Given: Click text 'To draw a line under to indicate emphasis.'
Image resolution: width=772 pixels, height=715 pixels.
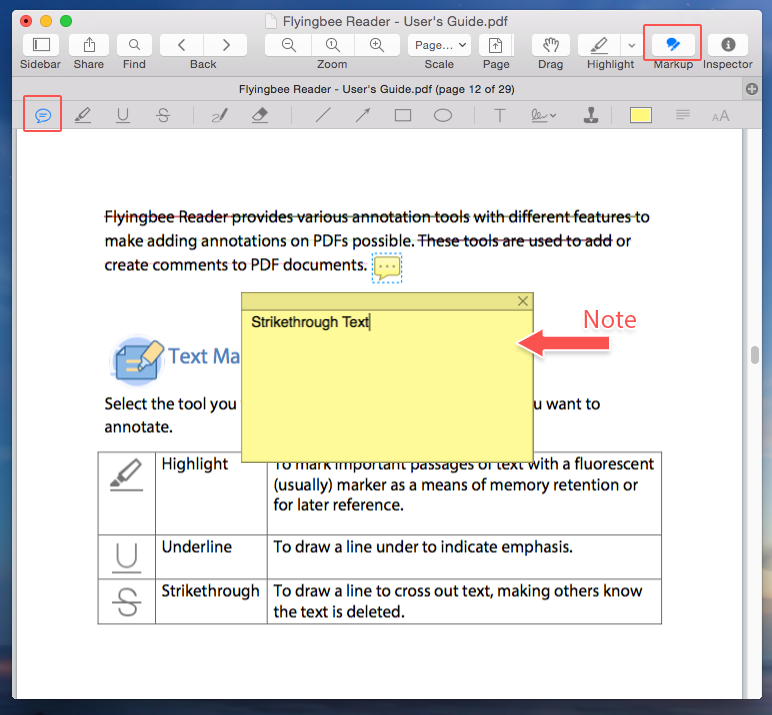Looking at the screenshot, I should pyautogui.click(x=423, y=547).
